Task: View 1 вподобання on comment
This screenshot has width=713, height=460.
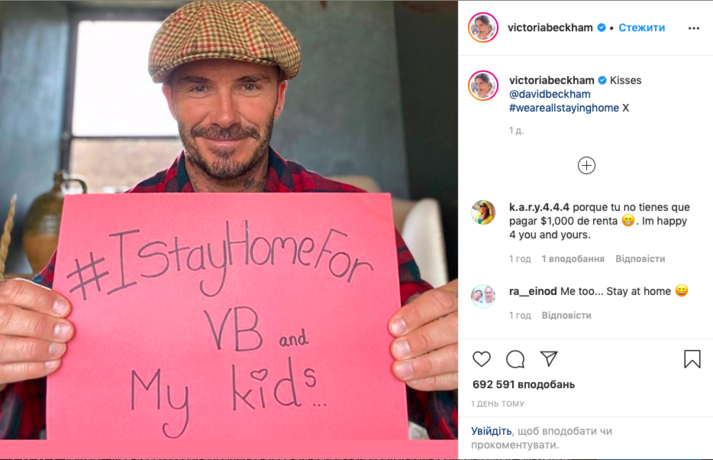Action: click(573, 259)
